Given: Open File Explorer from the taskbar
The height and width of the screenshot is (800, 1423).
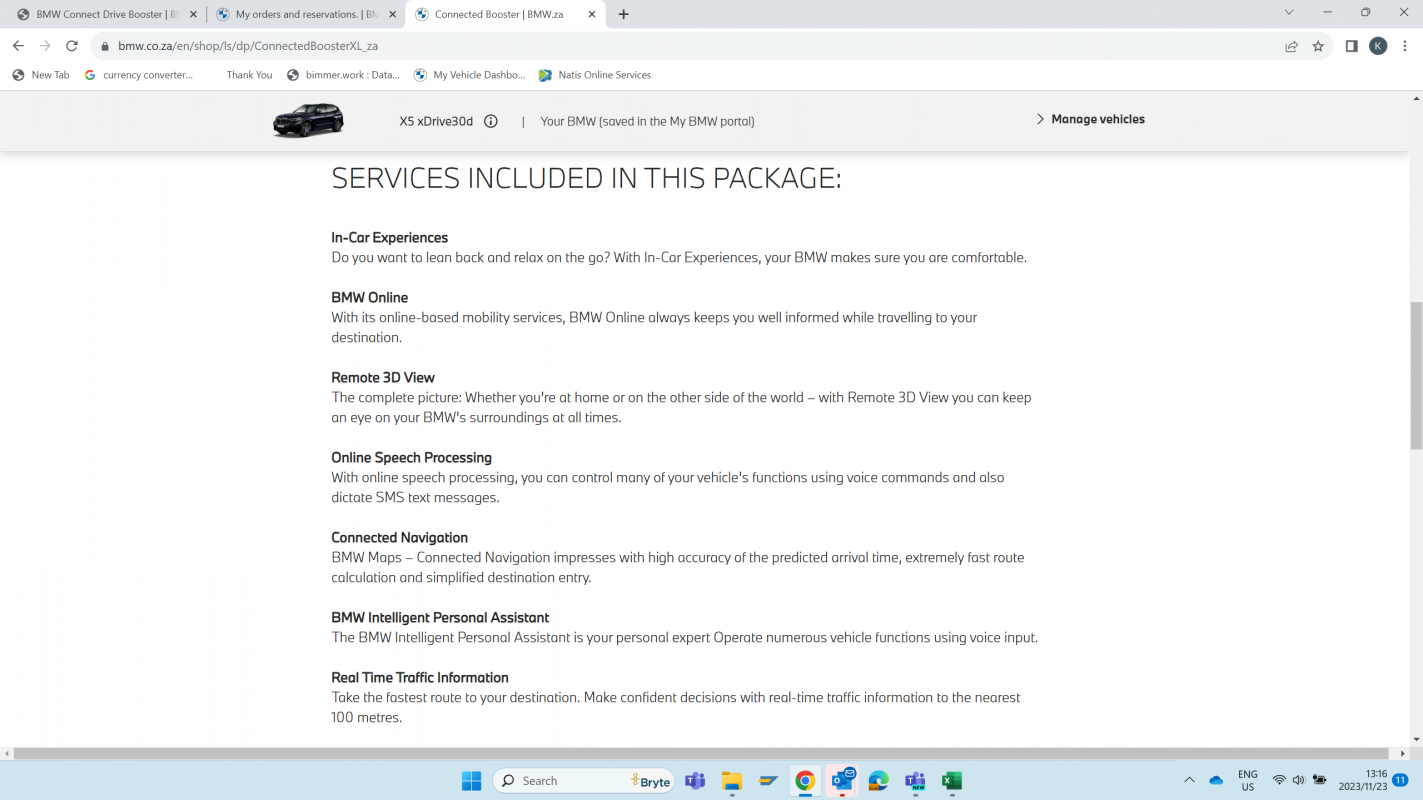Looking at the screenshot, I should point(732,781).
